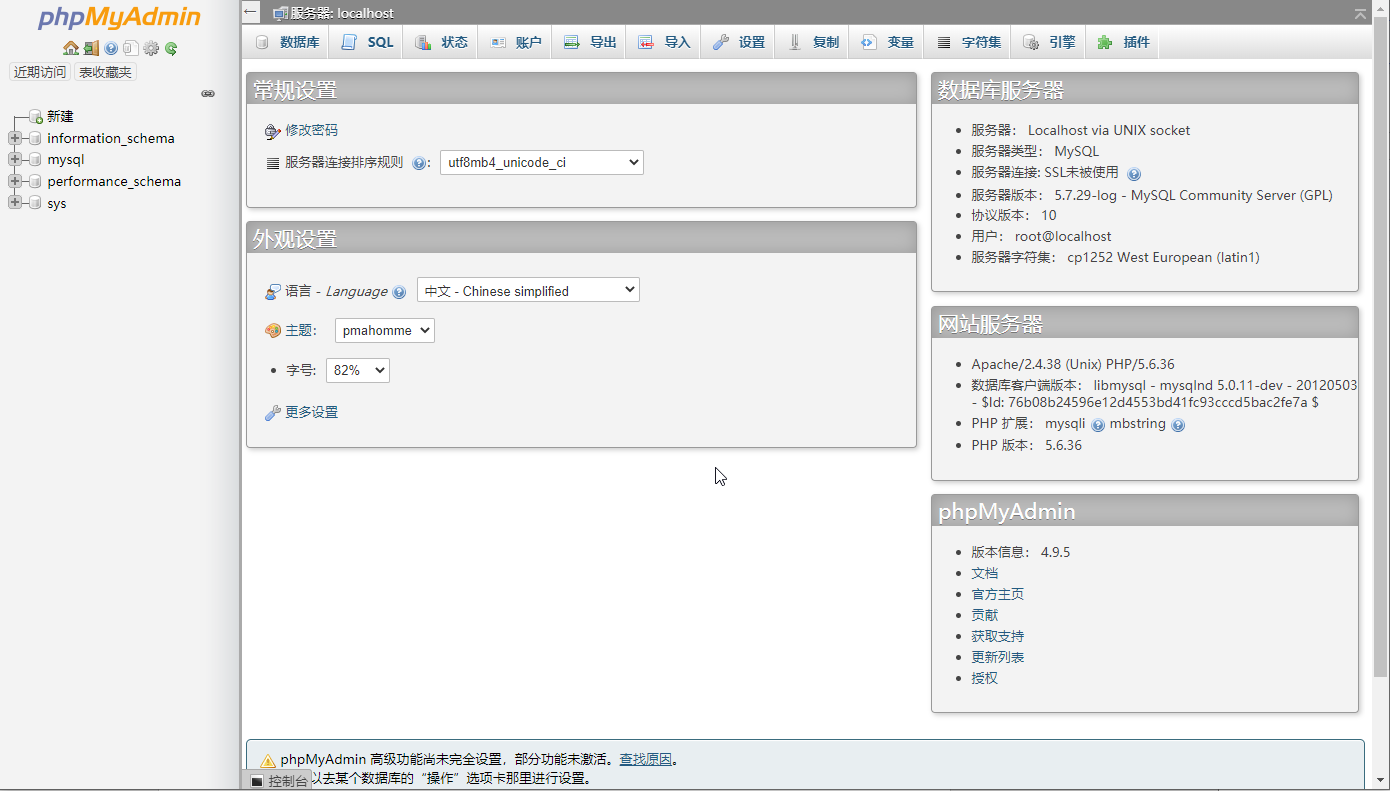The height and width of the screenshot is (791, 1390).
Task: Expand the sys tree node
Action: click(14, 203)
